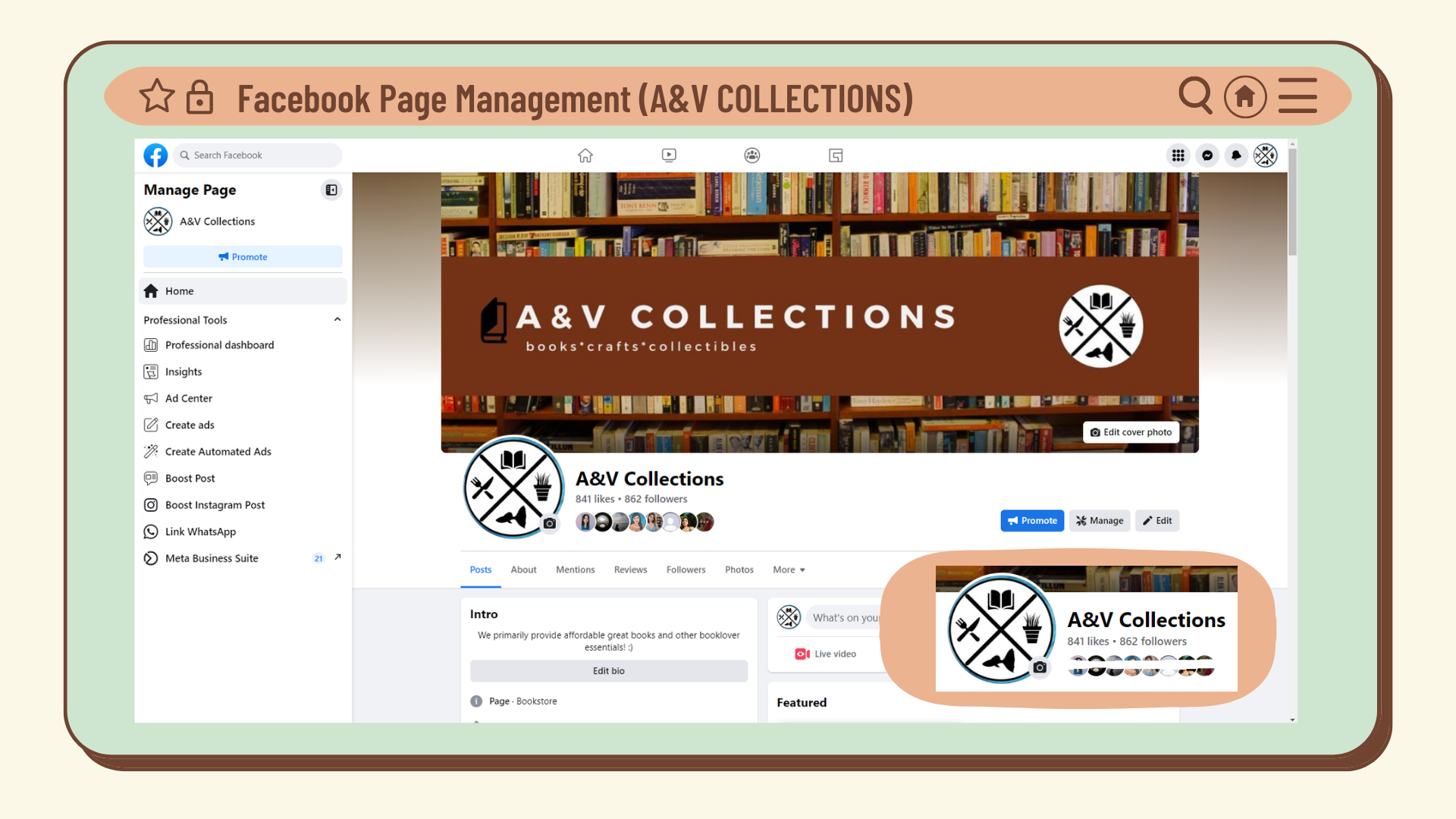Switch to the About tab
This screenshot has height=819, width=1456.
pos(523,570)
